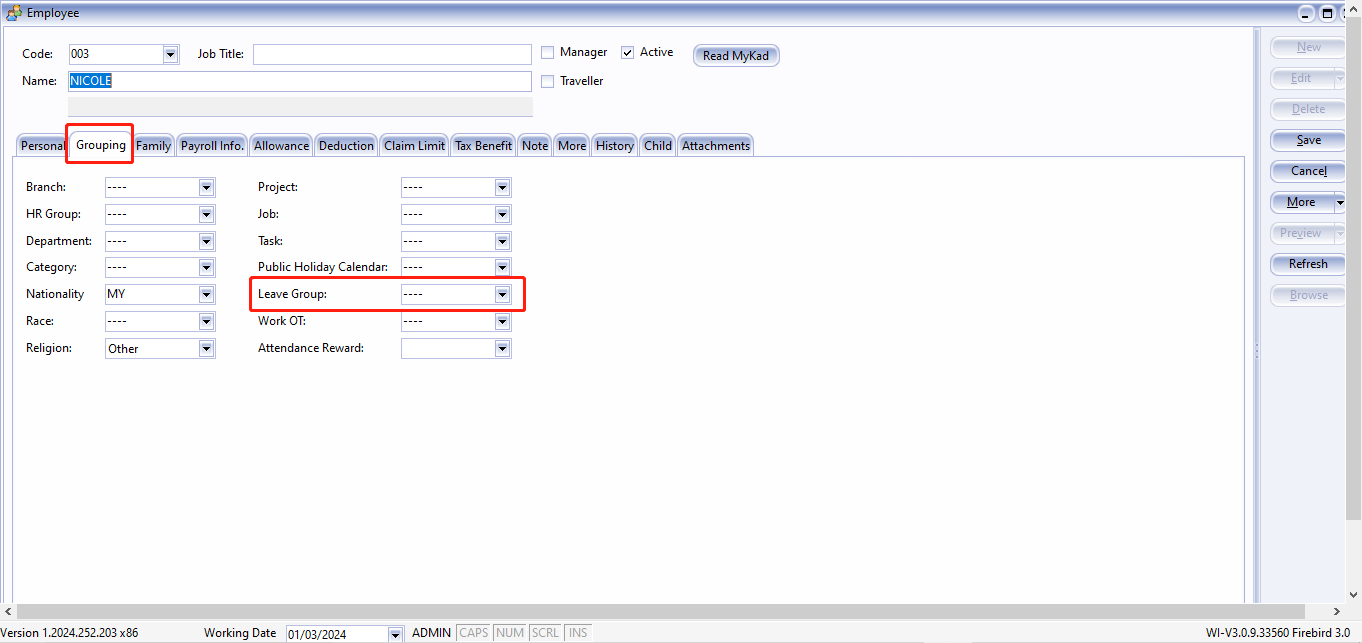Click the Read MyKad button
This screenshot has width=1362, height=643.
point(736,55)
